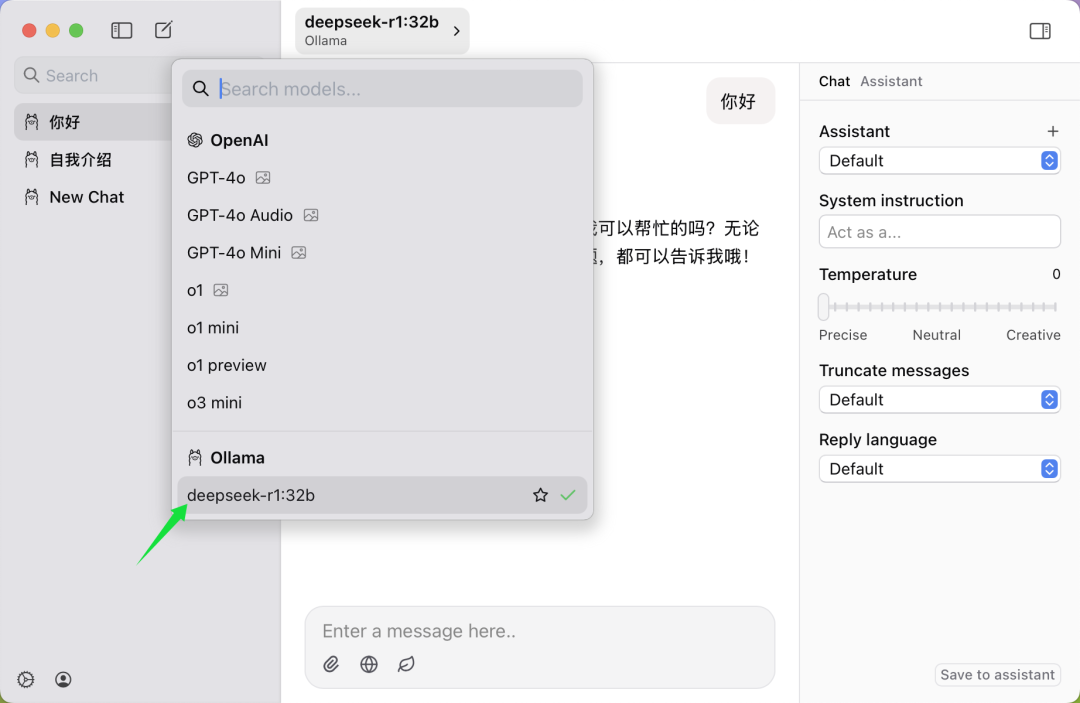Click llama icon beside 自我介绍

(32, 160)
